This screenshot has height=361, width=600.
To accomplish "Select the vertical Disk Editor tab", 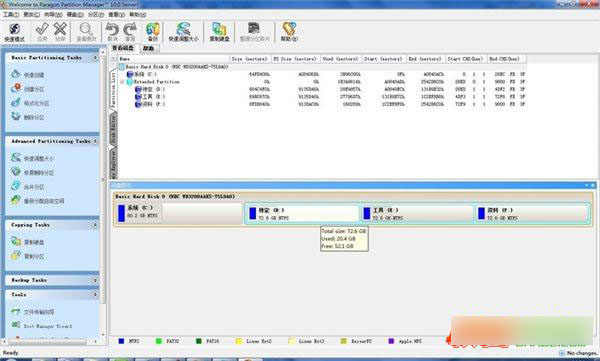I will pos(113,129).
